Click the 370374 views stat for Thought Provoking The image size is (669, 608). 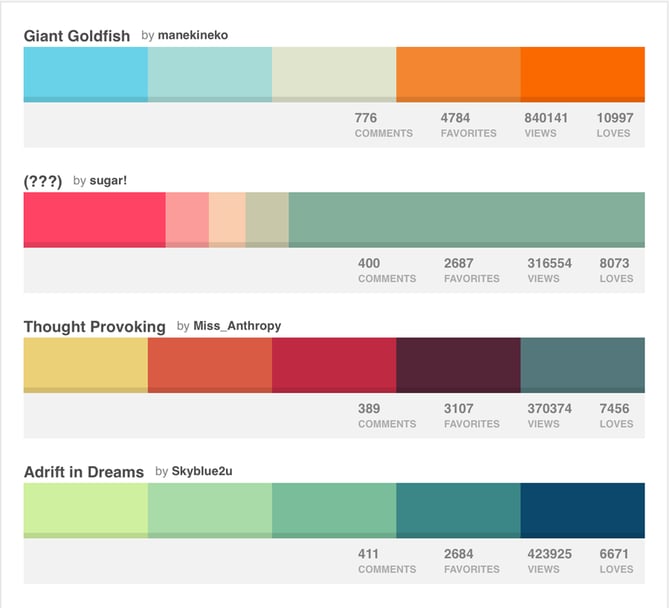click(549, 415)
